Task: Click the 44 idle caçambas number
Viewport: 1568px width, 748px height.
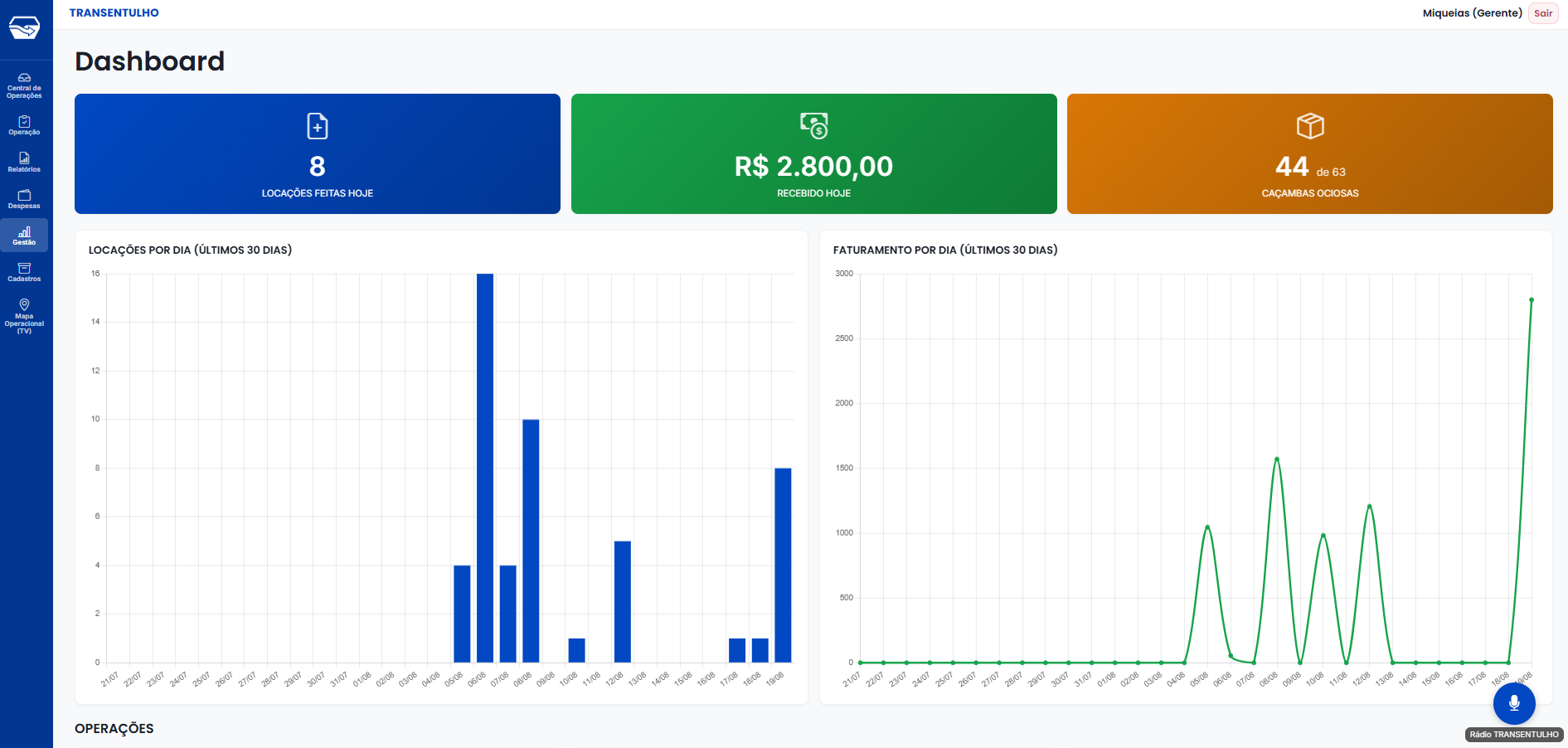Action: [1292, 167]
